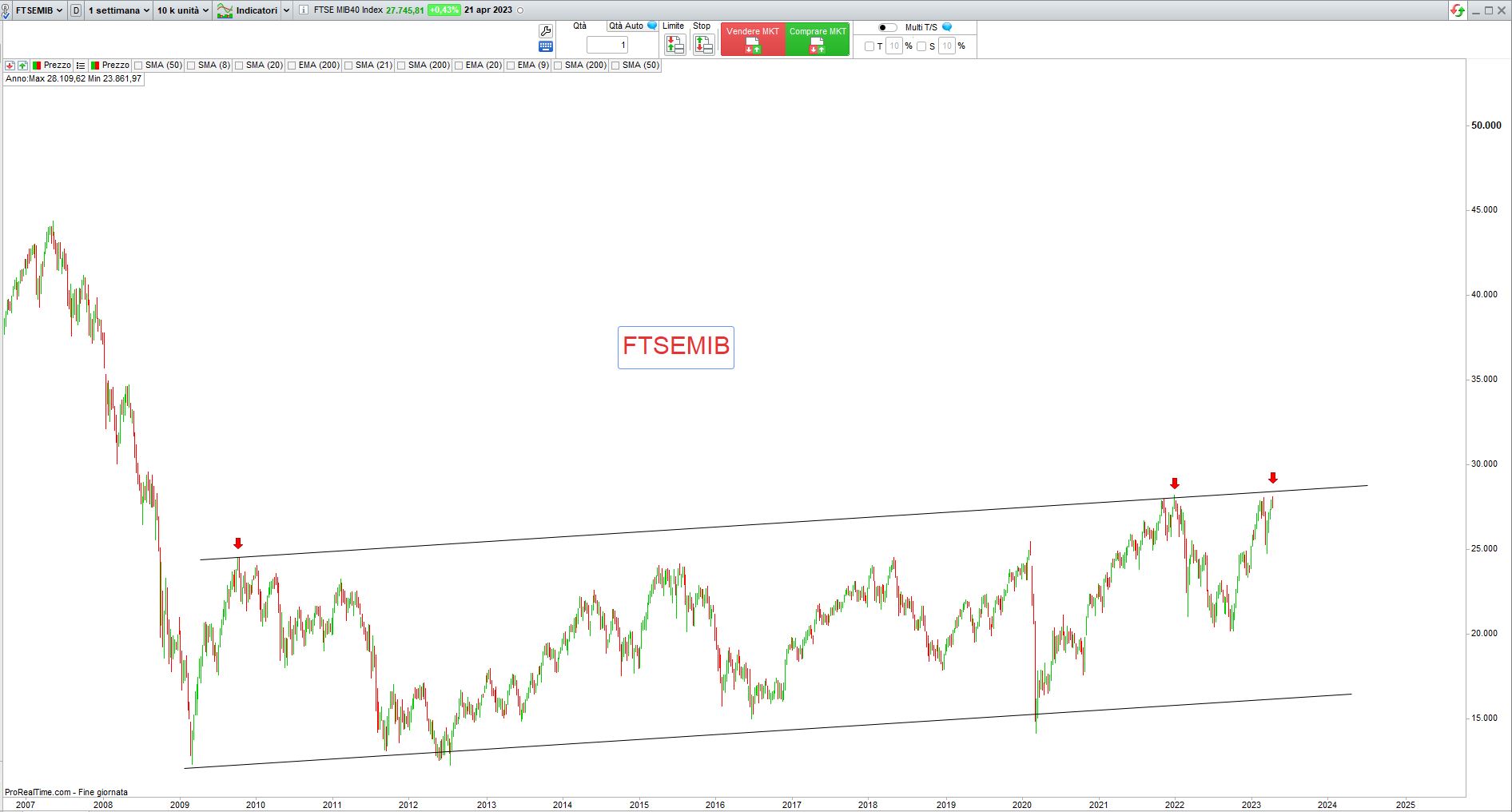Click the help bubble next to Multi T/S
The width and height of the screenshot is (1512, 812).
(x=947, y=27)
